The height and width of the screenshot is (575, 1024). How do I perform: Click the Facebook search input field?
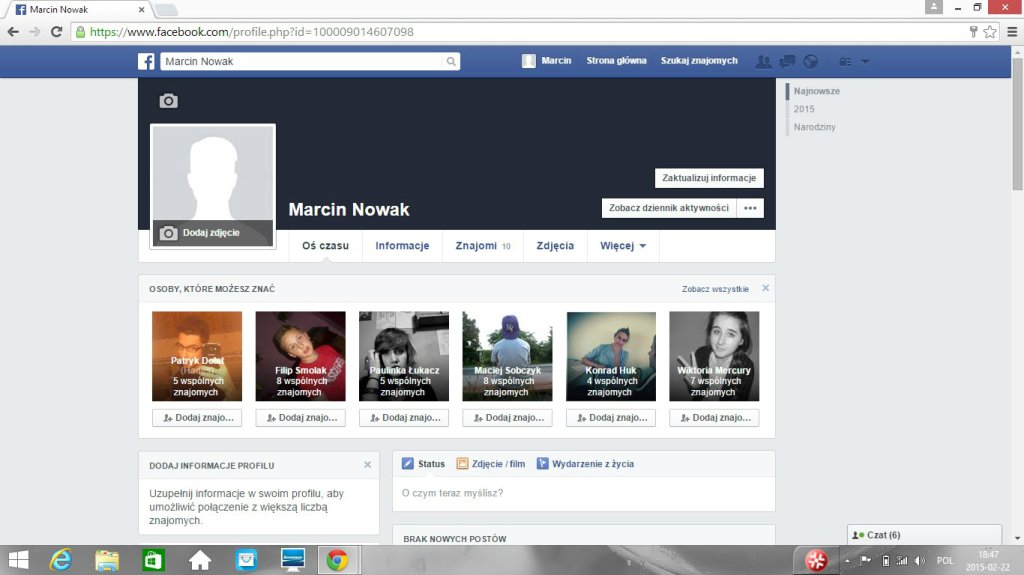coord(301,61)
